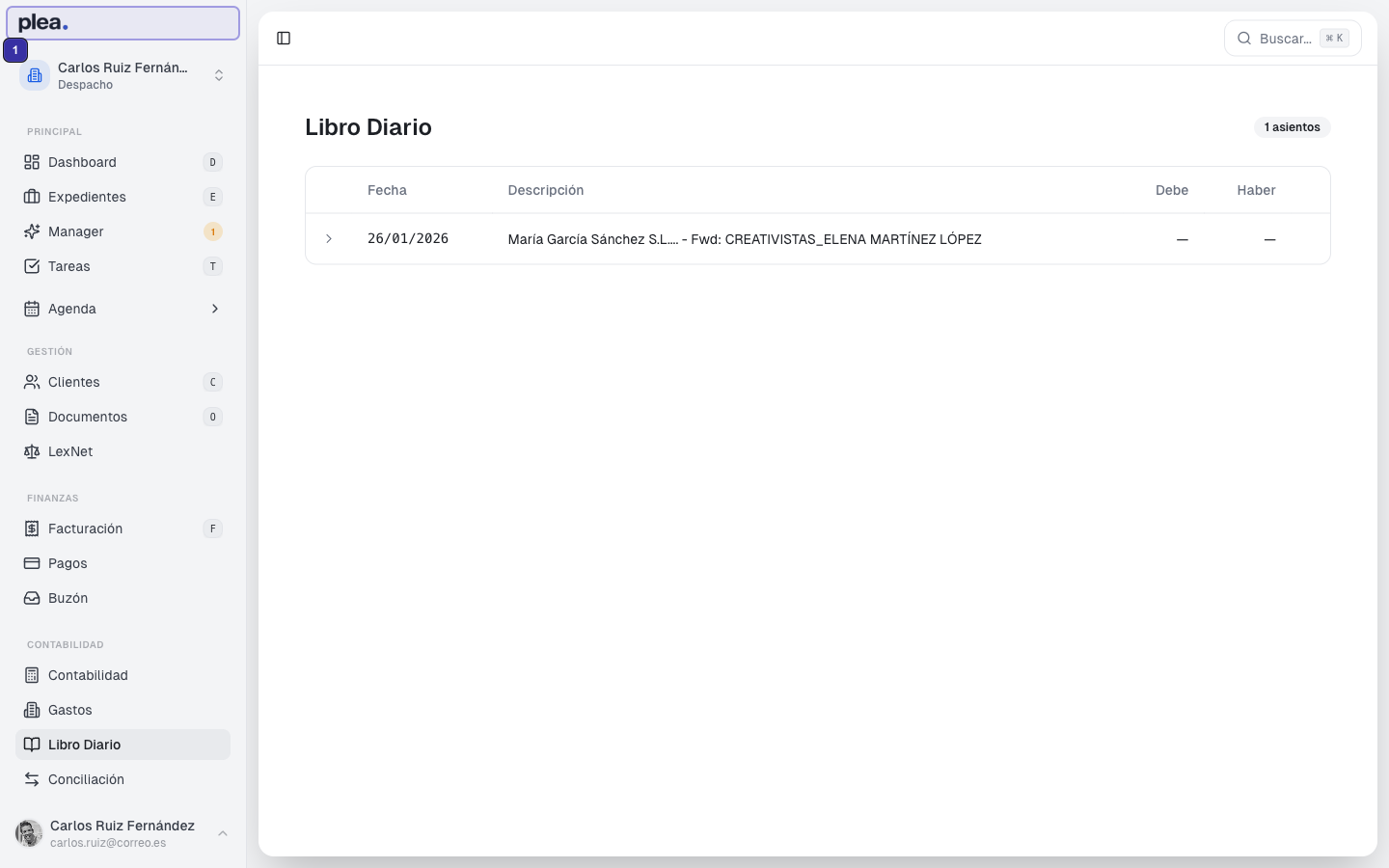Go to Pagos
1389x868 pixels.
point(123,563)
